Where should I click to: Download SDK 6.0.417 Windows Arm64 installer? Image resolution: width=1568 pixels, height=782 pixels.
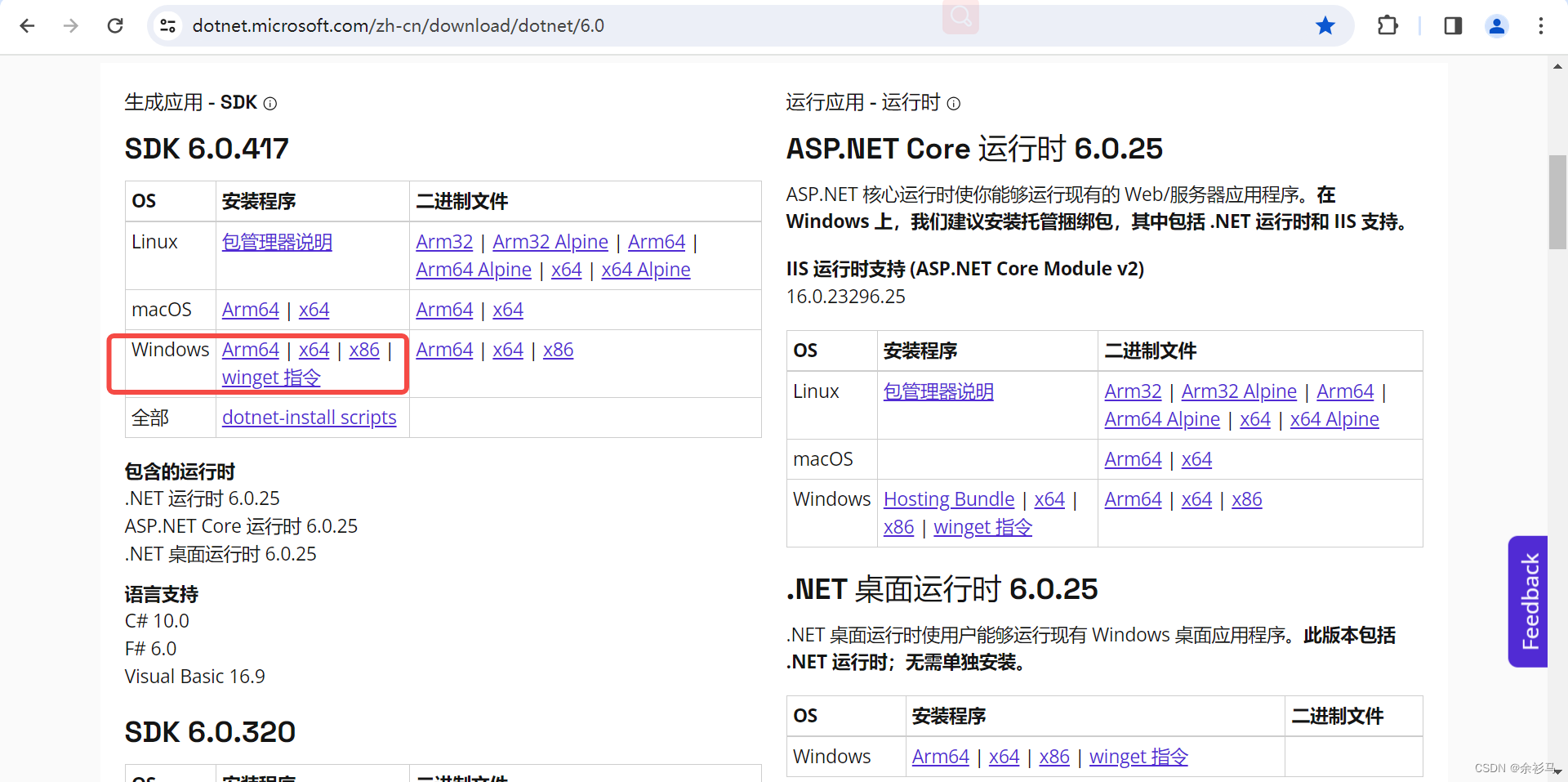251,350
